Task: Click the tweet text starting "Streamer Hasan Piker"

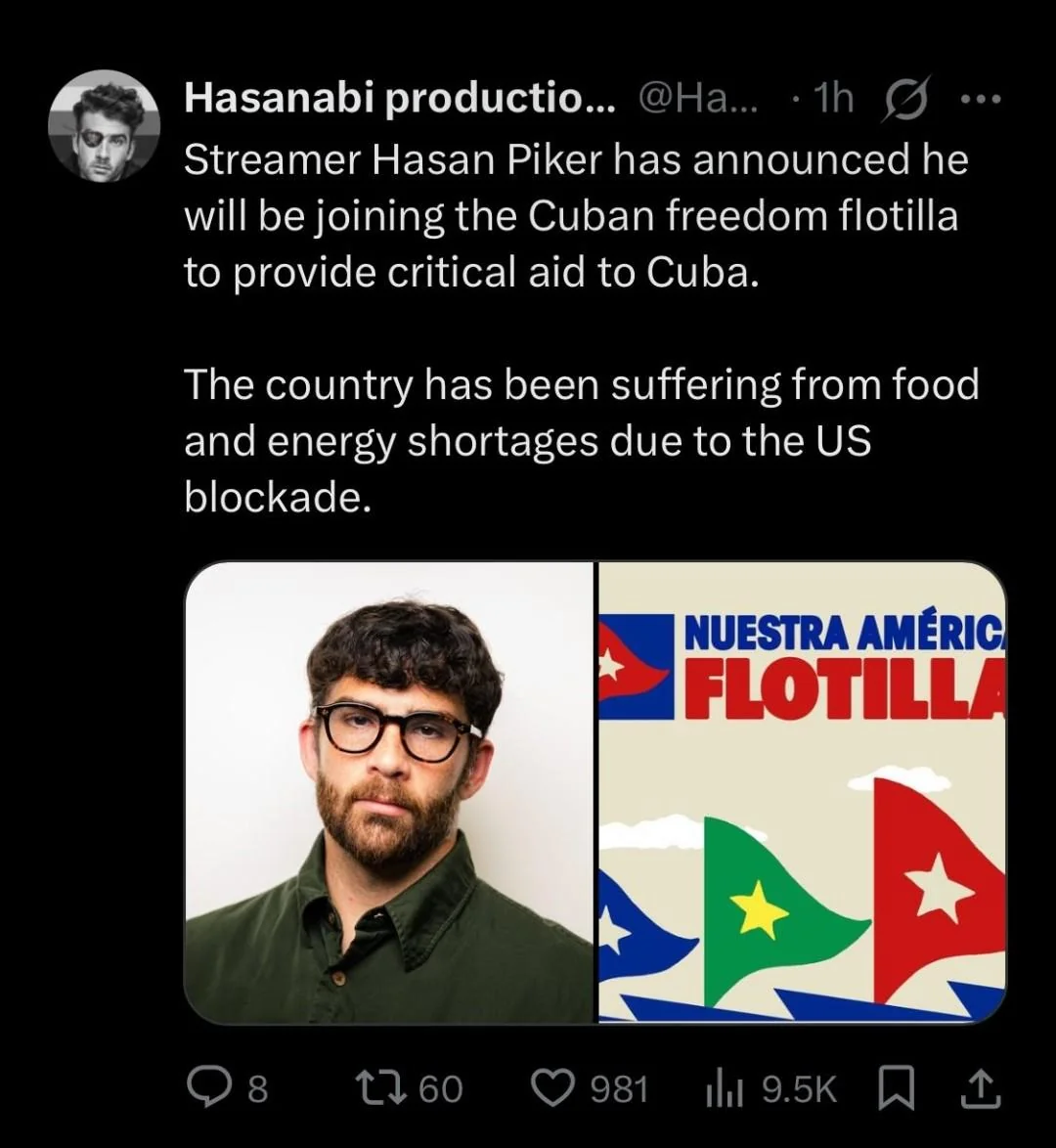Action: tap(575, 217)
